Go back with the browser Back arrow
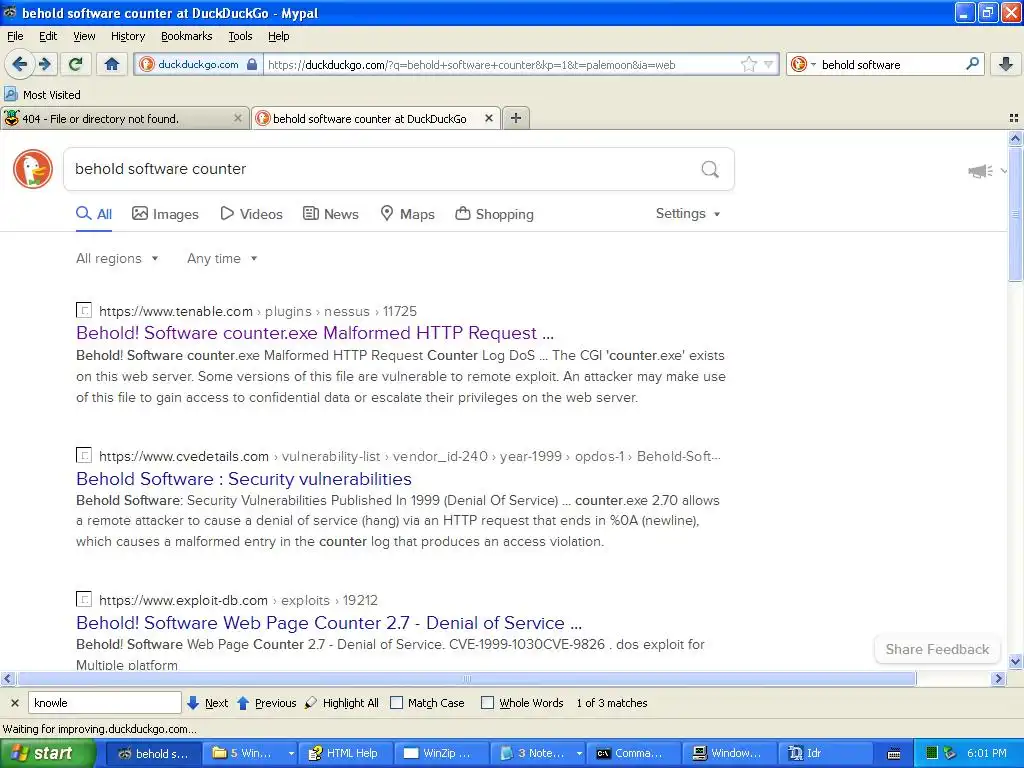This screenshot has height=768, width=1024. pyautogui.click(x=19, y=64)
